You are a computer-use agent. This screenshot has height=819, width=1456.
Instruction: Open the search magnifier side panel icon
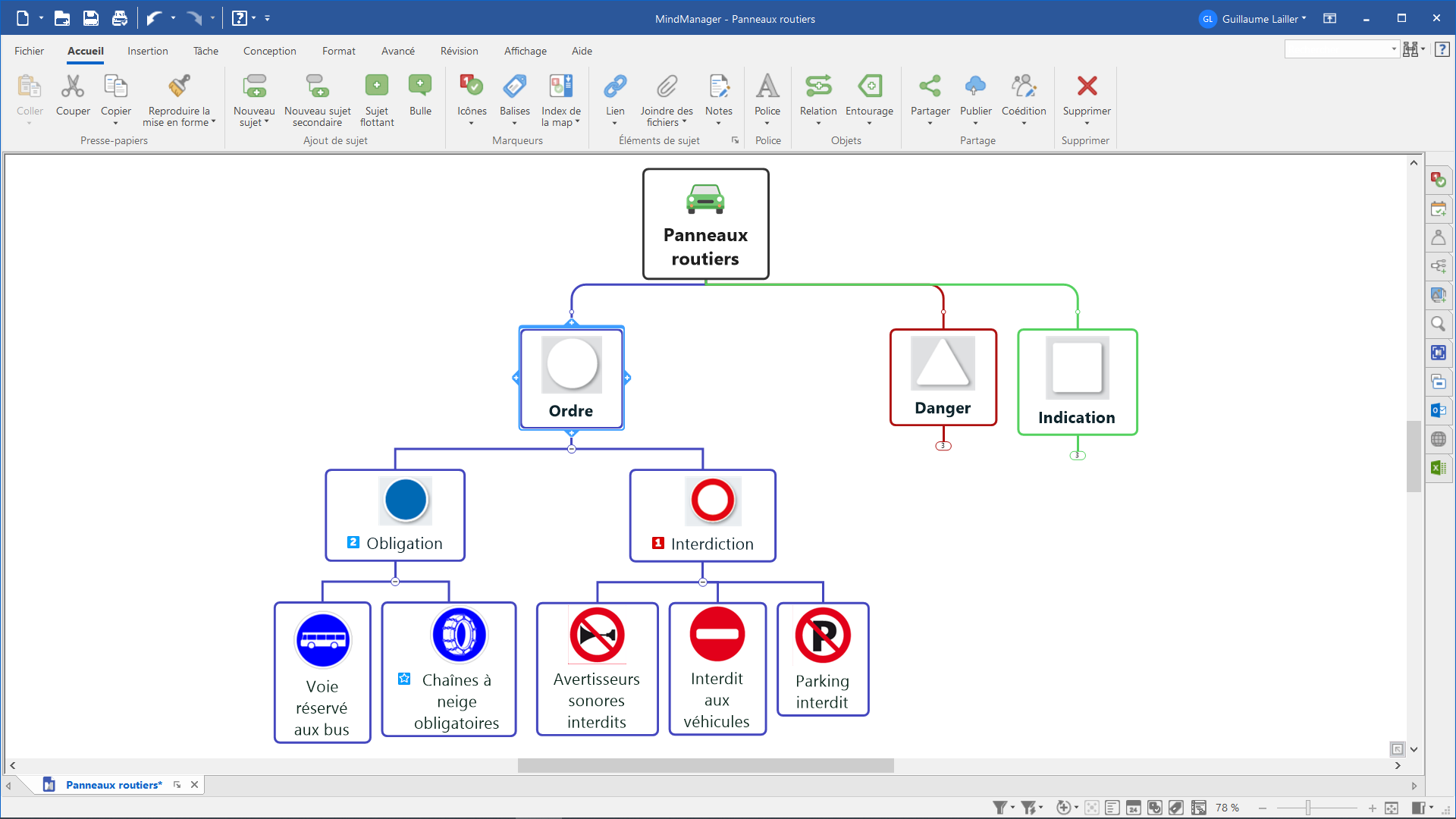coord(1438,325)
